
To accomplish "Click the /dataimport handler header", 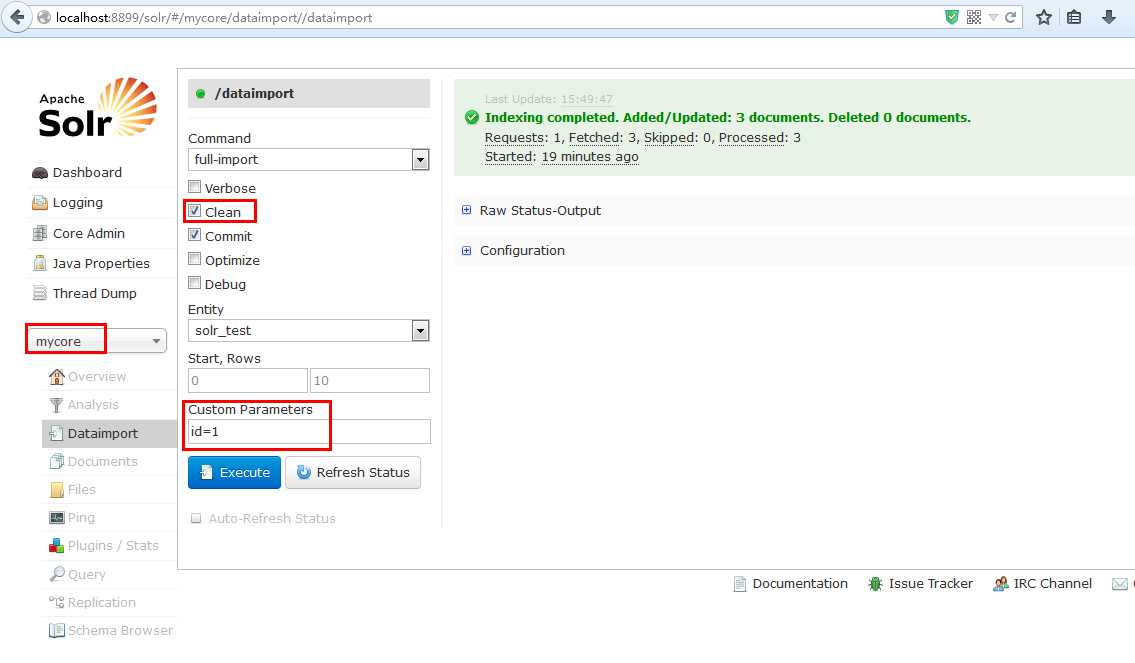I will (x=309, y=93).
